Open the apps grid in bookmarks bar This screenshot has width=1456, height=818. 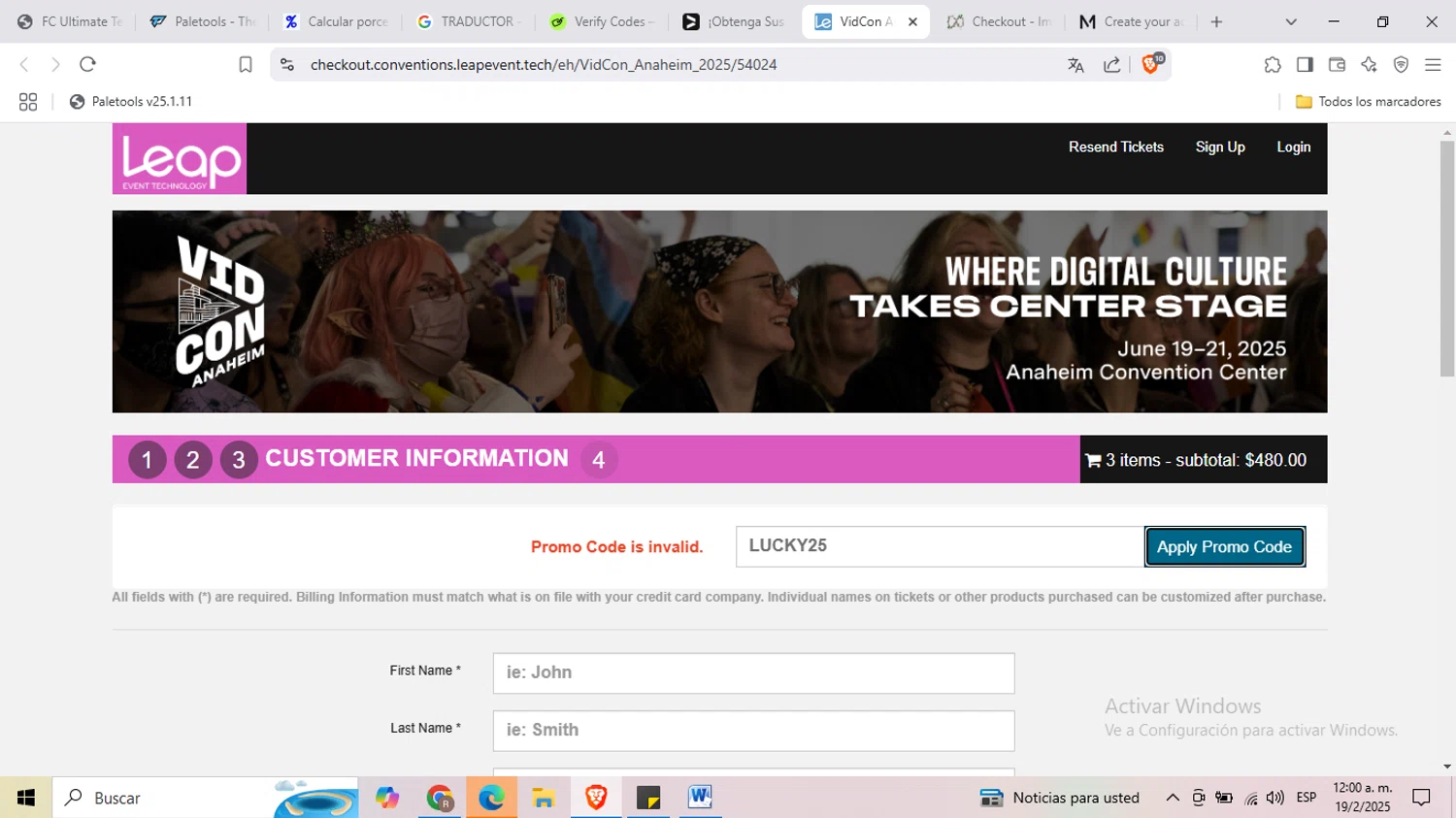click(28, 102)
